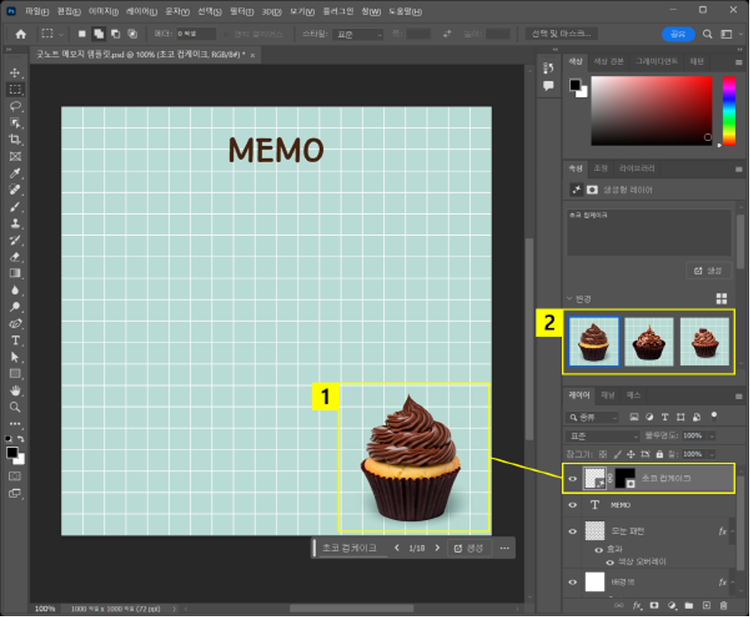Viewport: 750px width, 617px height.
Task: Hide the MEMO text layer
Action: 573,505
